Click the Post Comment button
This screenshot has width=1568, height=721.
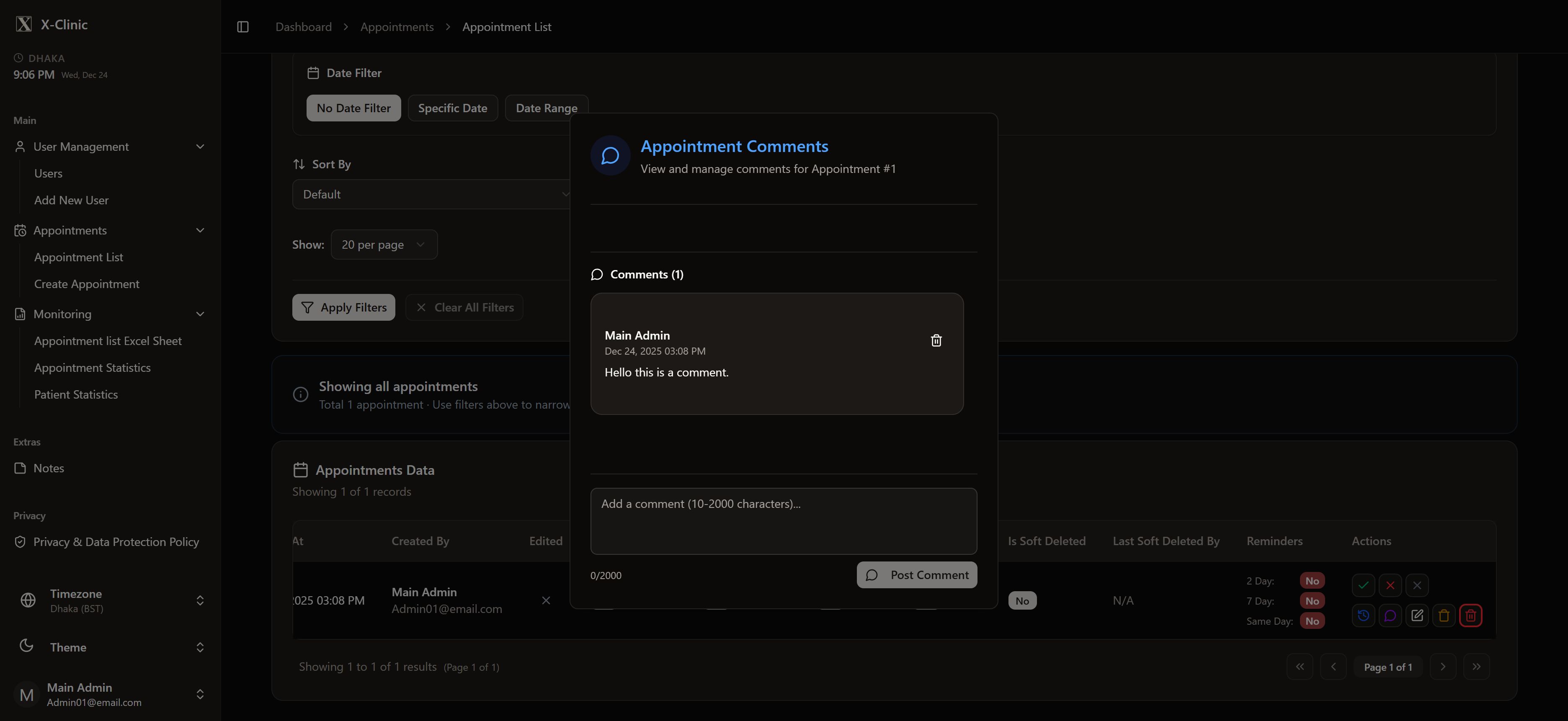(917, 575)
